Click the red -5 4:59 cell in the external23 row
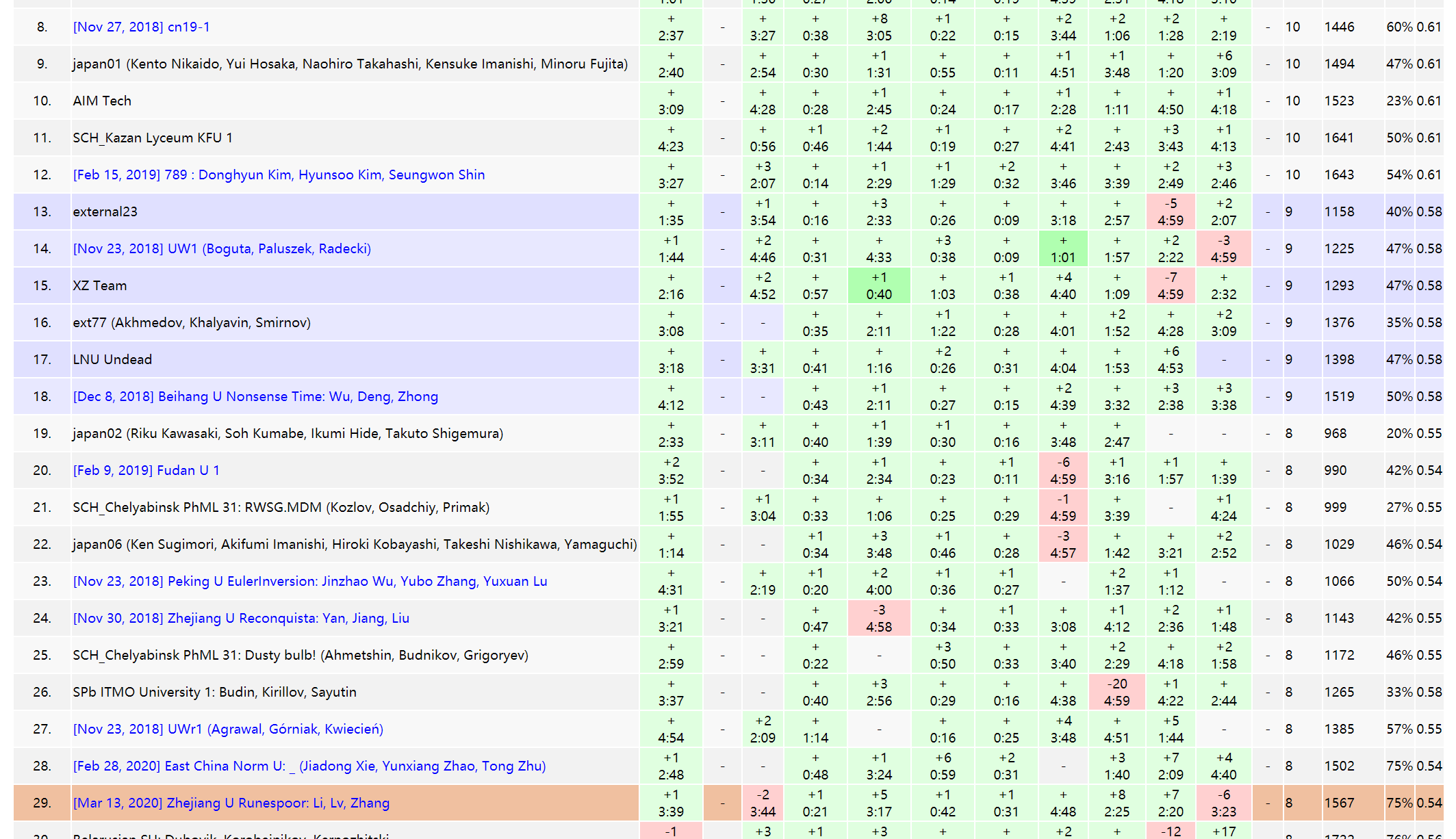 tap(1170, 212)
